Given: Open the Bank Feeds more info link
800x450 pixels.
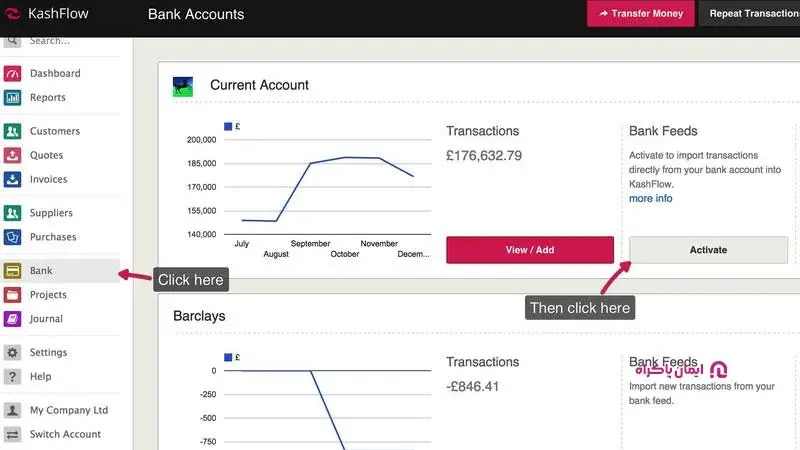Looking at the screenshot, I should click(x=650, y=199).
